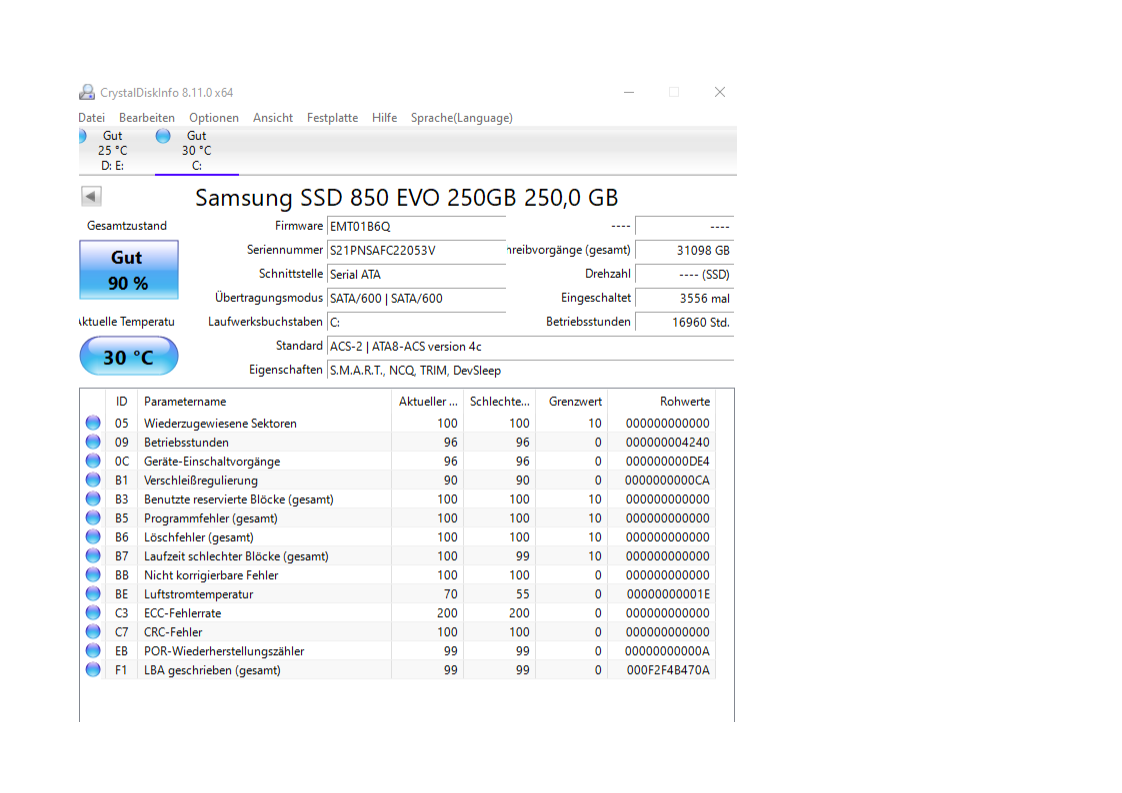This screenshot has height=793, width=1122.
Task: Click the Grenzwert column header
Action: tap(572, 402)
